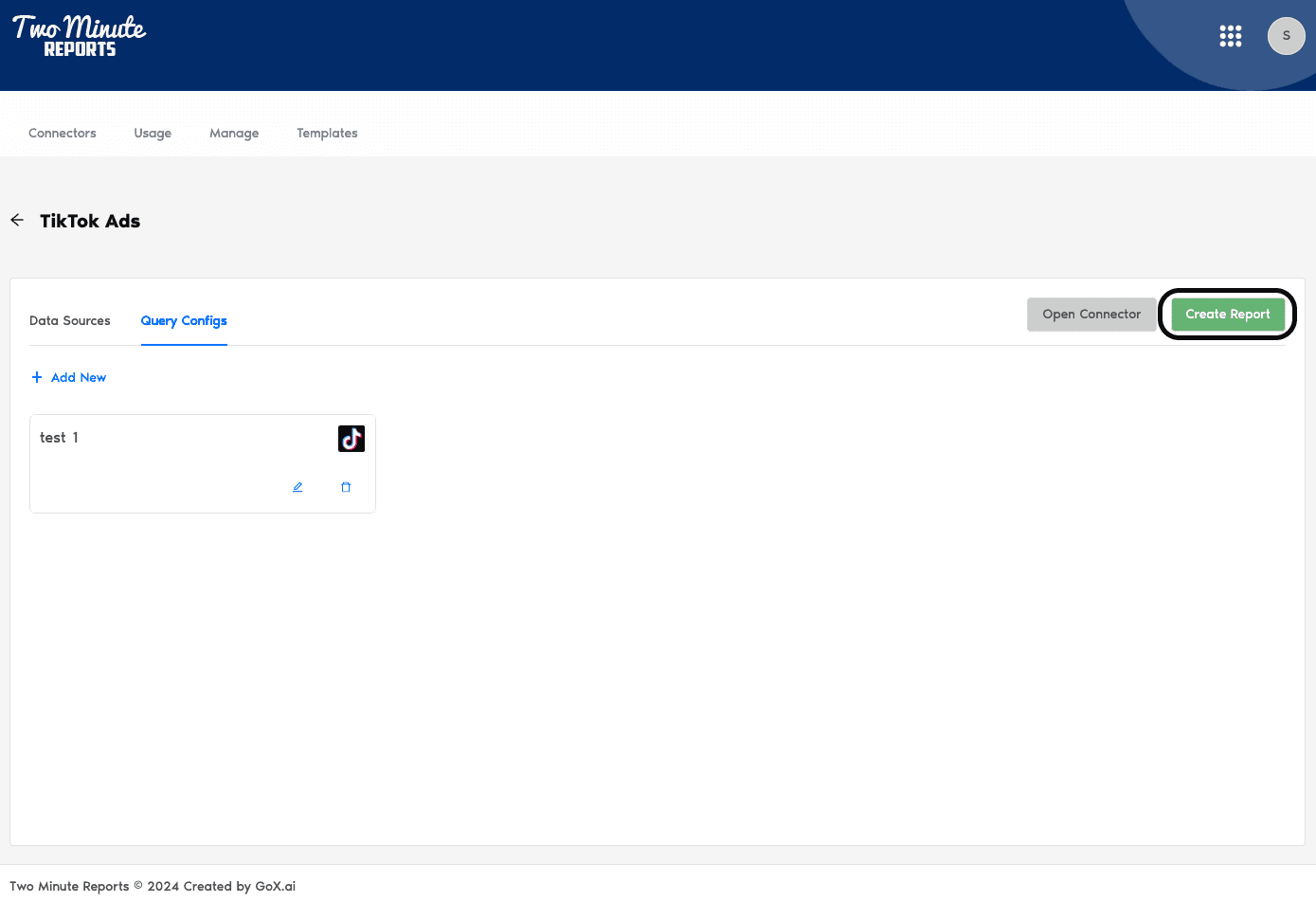Edit the test 1 query config
This screenshot has width=1316, height=902.
(x=297, y=487)
